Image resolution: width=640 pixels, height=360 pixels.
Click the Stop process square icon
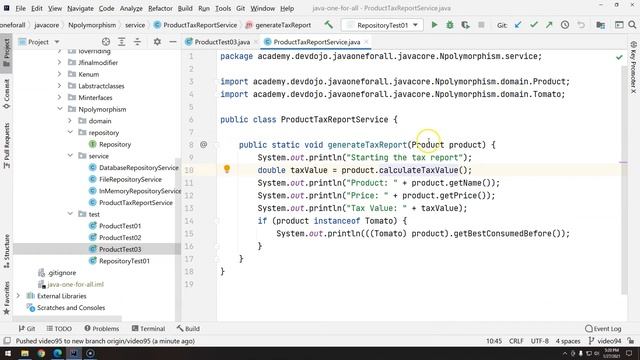tap(481, 25)
